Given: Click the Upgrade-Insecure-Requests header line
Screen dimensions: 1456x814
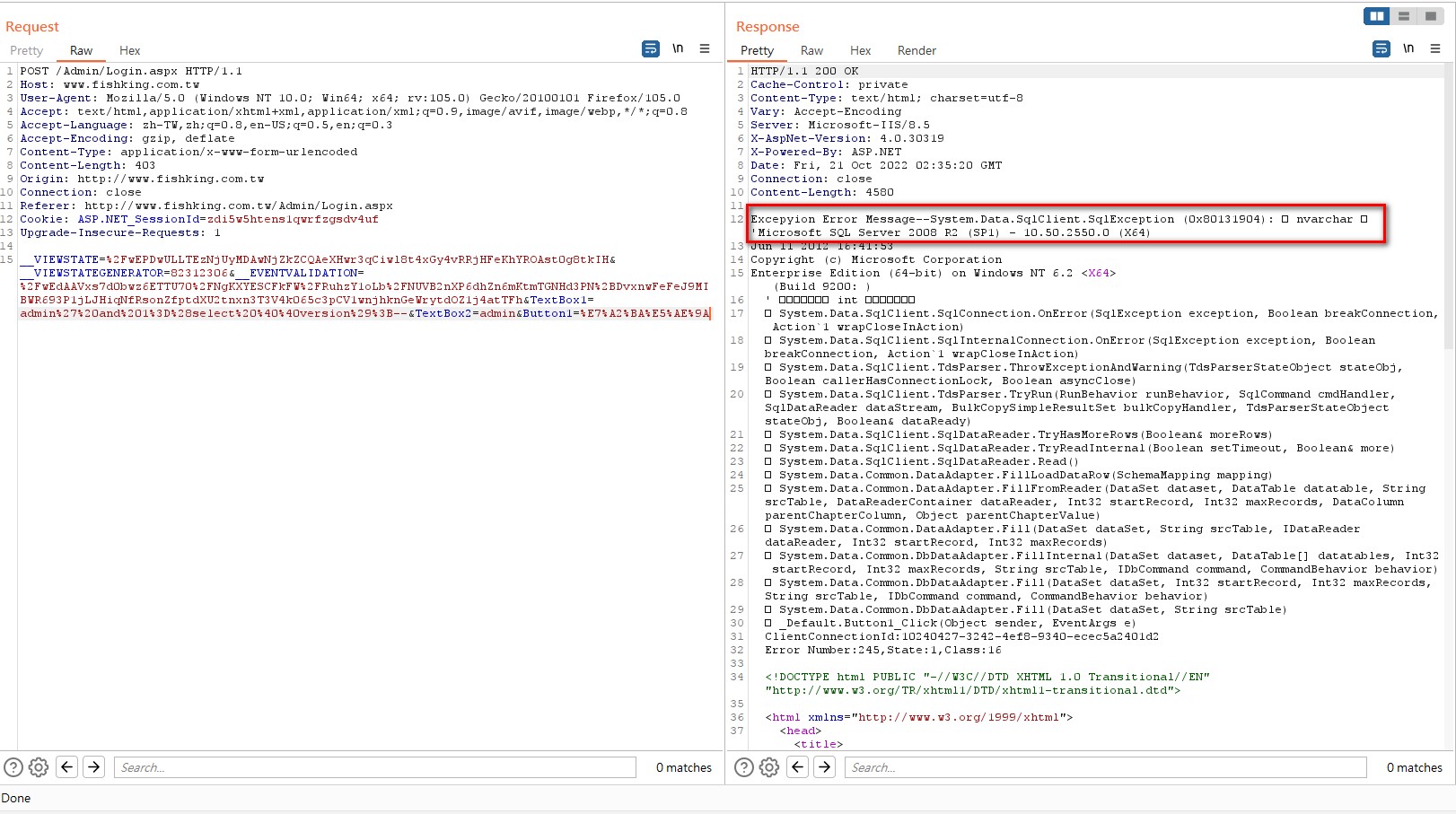Looking at the screenshot, I should point(120,232).
